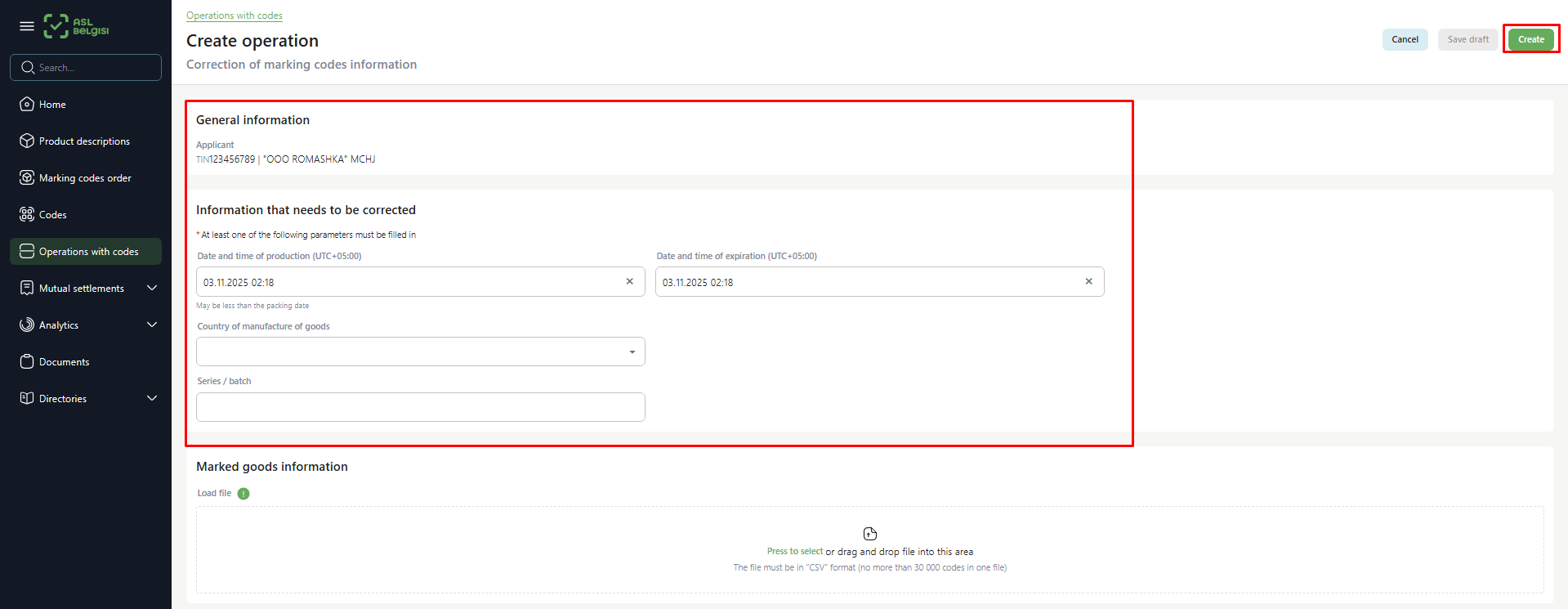Expand the Mutual settlements menu
Viewport: 1568px width, 609px height.
[152, 288]
